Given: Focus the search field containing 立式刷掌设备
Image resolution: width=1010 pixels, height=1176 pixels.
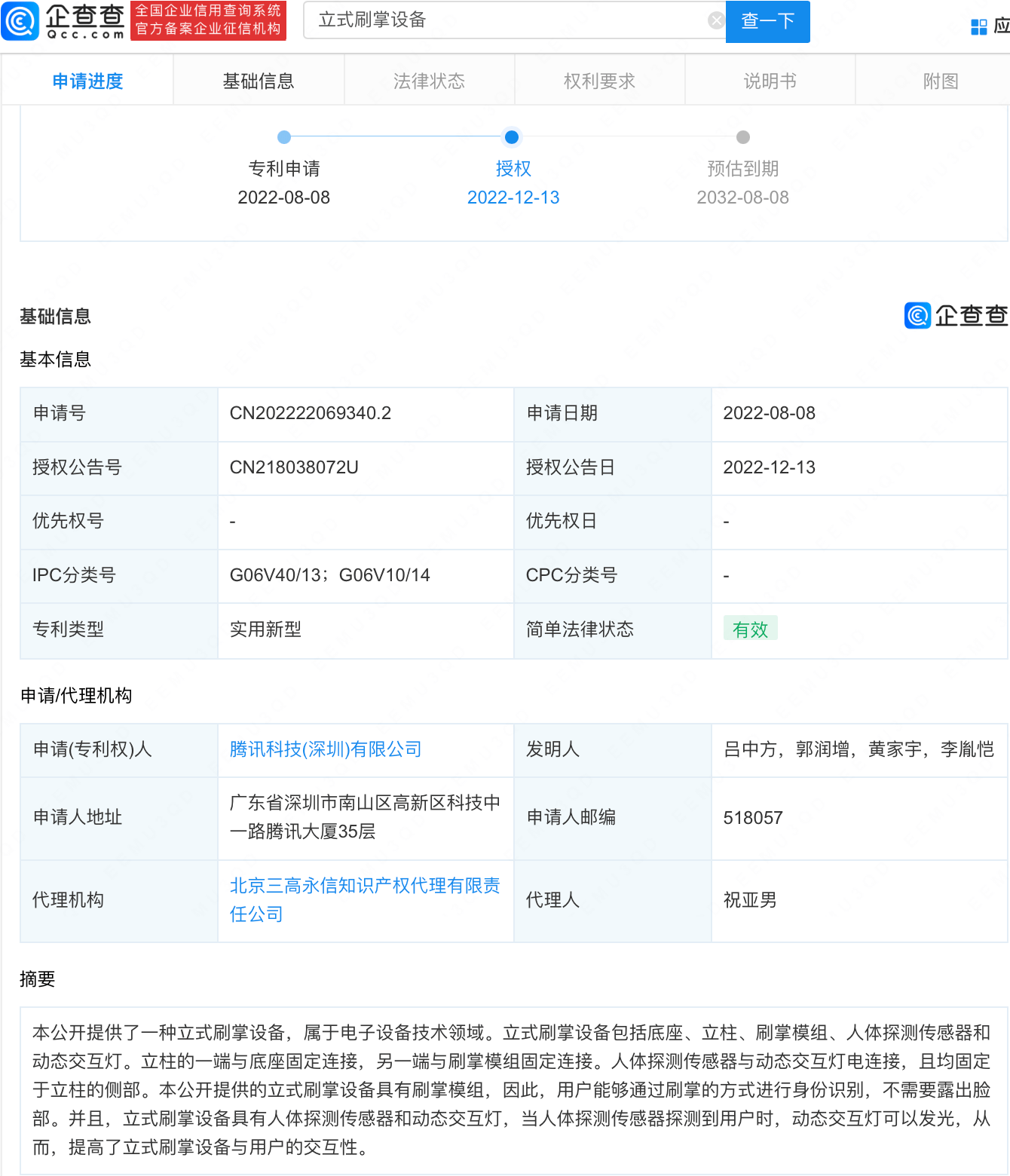Looking at the screenshot, I should 514,20.
